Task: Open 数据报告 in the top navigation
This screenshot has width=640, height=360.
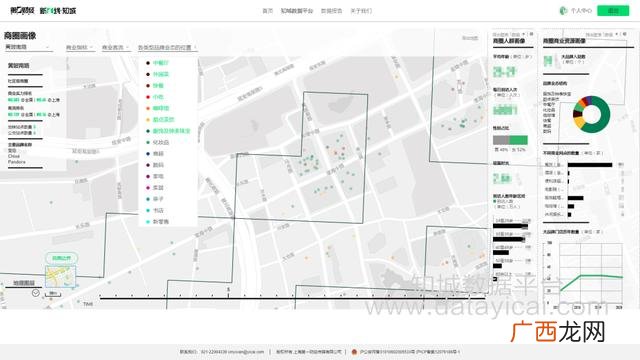Action: (x=331, y=11)
